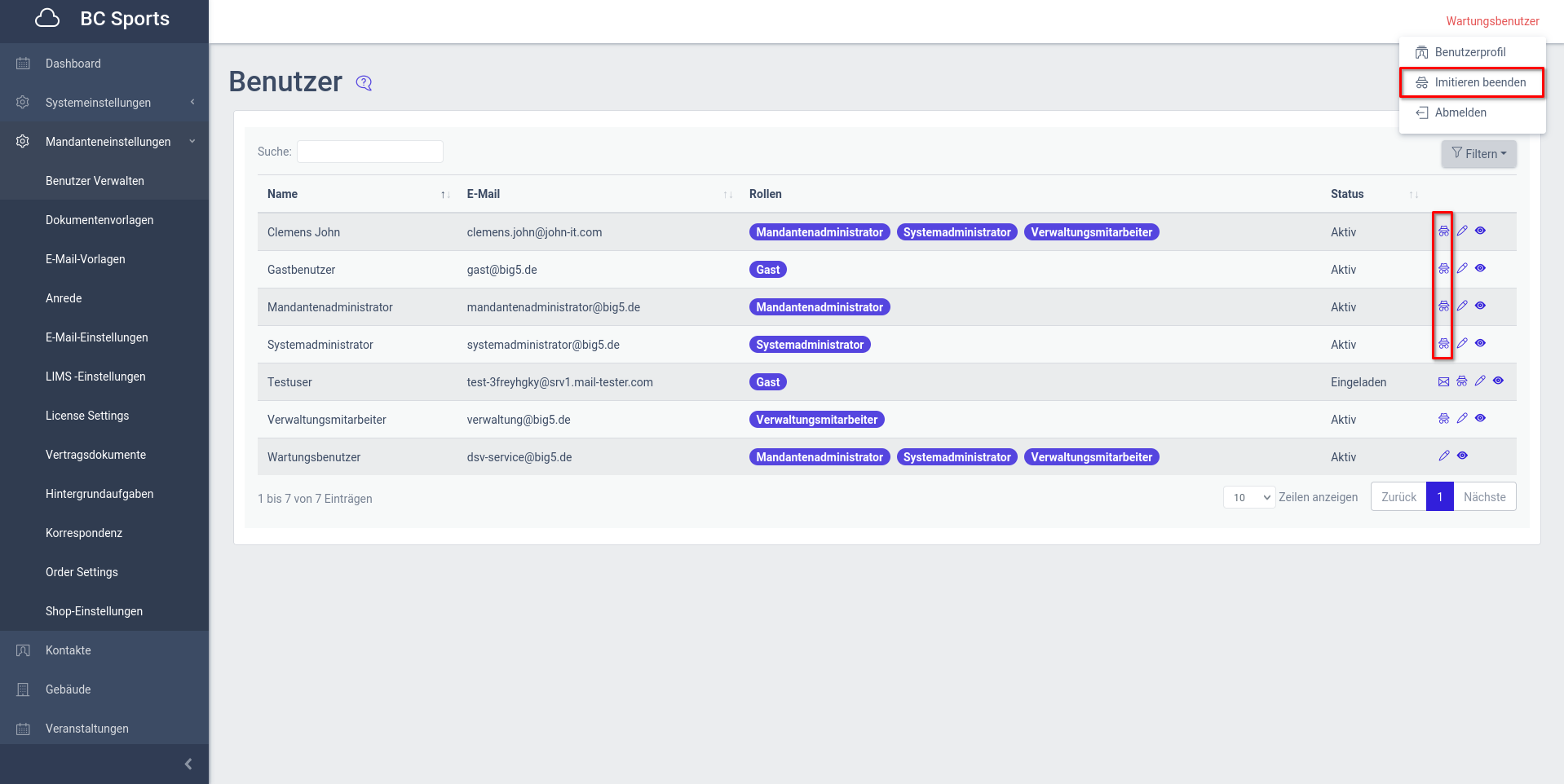This screenshot has height=784, width=1564.
Task: Choose Abmelden from the user menu
Action: pos(1460,112)
